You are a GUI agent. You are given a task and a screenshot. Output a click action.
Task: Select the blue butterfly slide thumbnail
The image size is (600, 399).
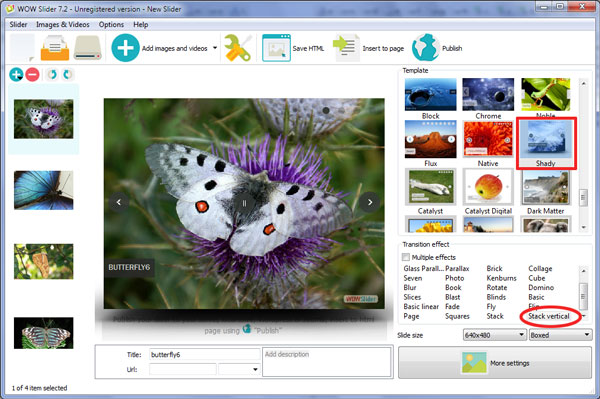click(x=44, y=190)
